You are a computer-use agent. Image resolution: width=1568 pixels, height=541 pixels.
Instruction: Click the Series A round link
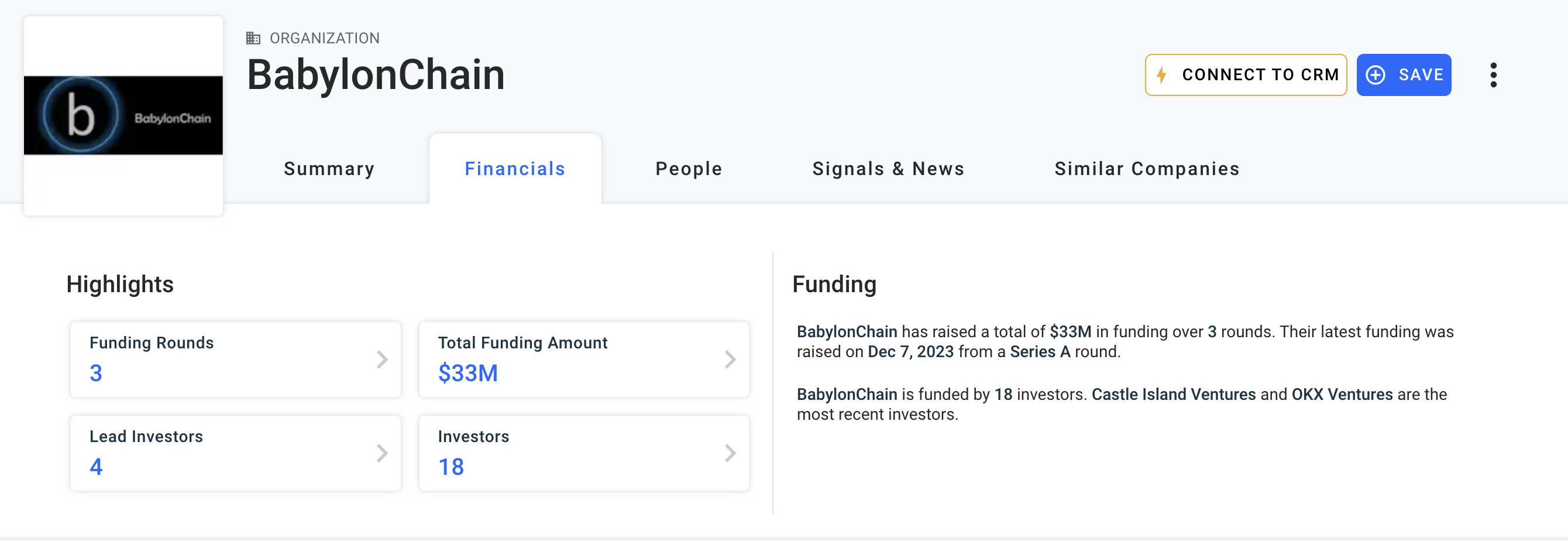1040,351
